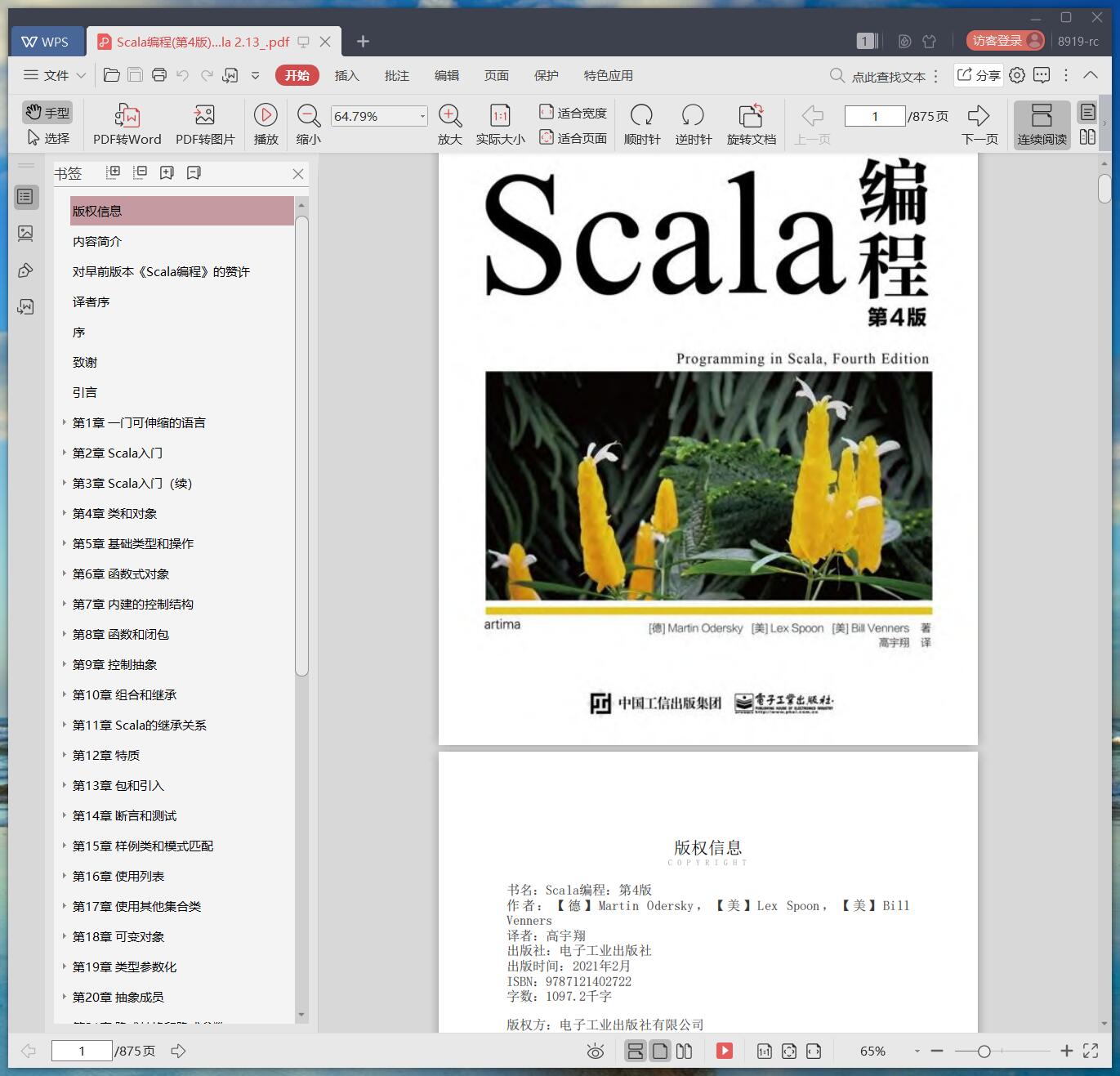Delete bookmark icon in 书签 panel
Image resolution: width=1120 pixels, height=1076 pixels.
[194, 172]
